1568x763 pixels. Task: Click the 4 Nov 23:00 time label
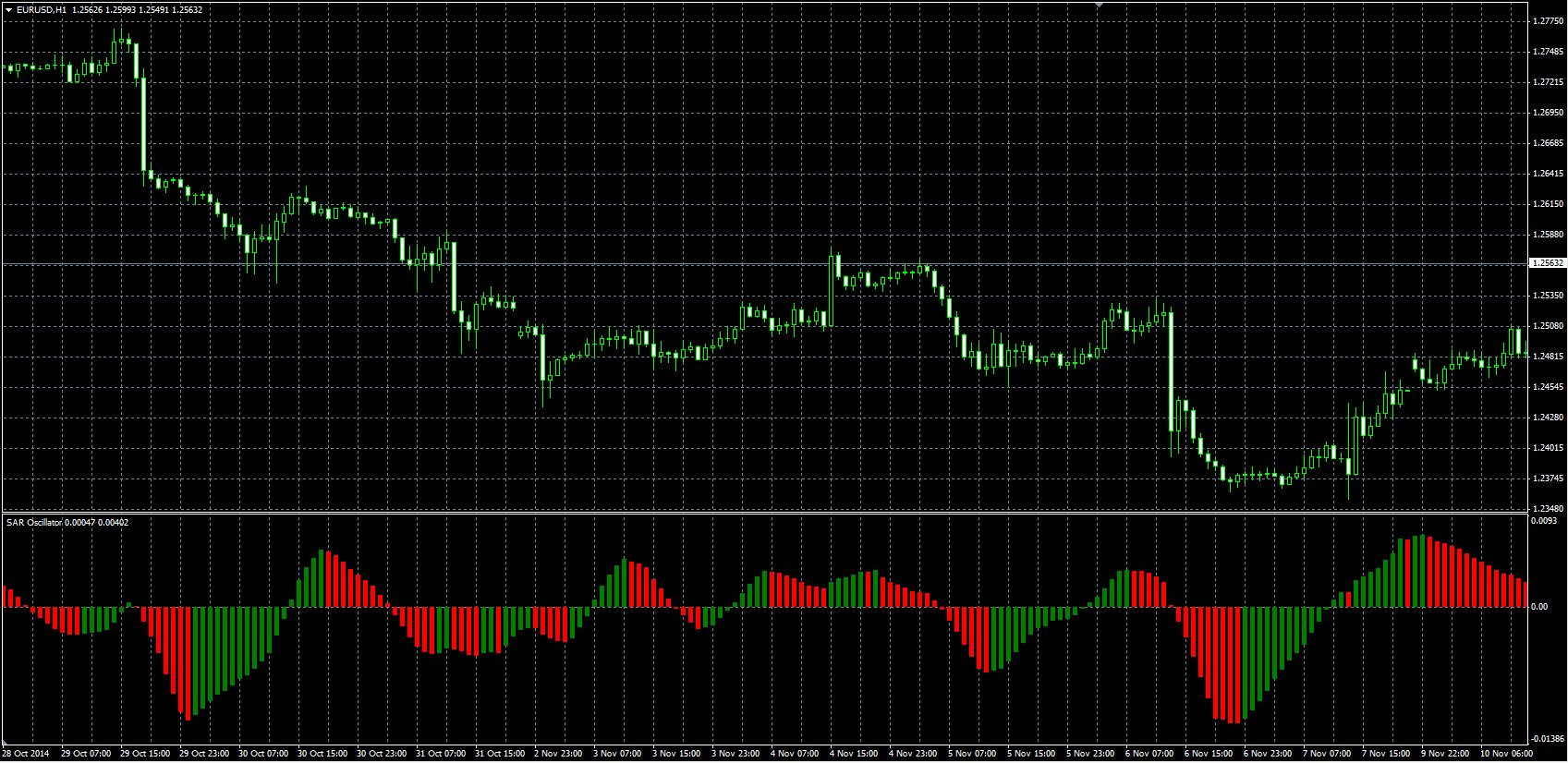click(x=913, y=754)
